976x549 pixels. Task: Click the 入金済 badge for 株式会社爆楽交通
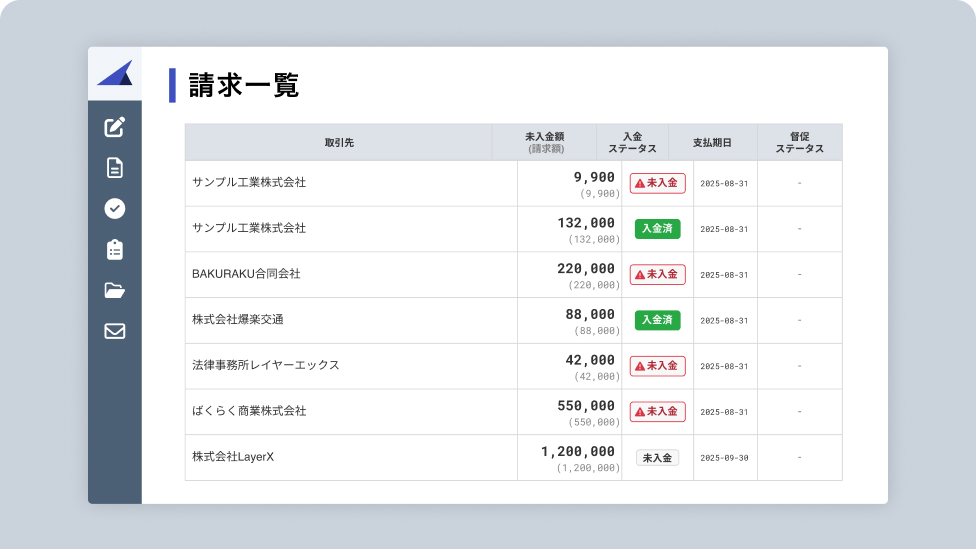pyautogui.click(x=657, y=320)
